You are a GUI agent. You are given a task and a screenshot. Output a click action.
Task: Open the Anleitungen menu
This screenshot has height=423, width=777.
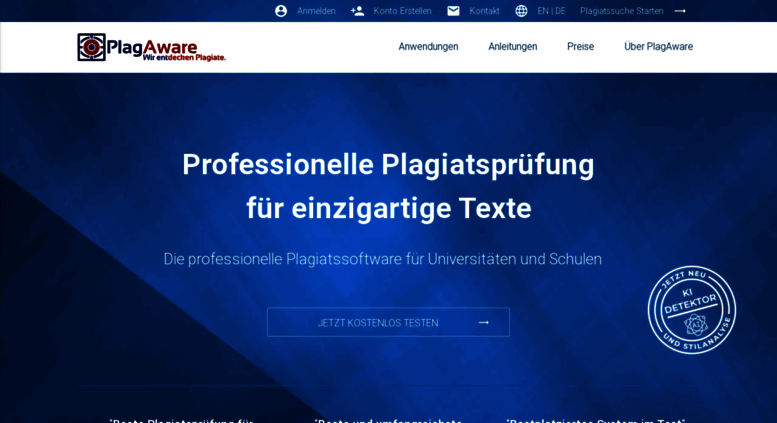[x=512, y=47]
